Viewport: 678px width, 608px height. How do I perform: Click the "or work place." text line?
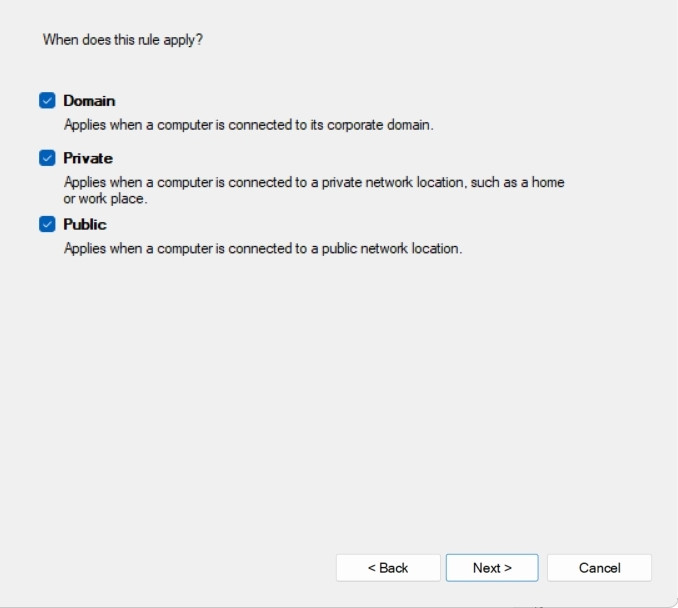[105, 199]
